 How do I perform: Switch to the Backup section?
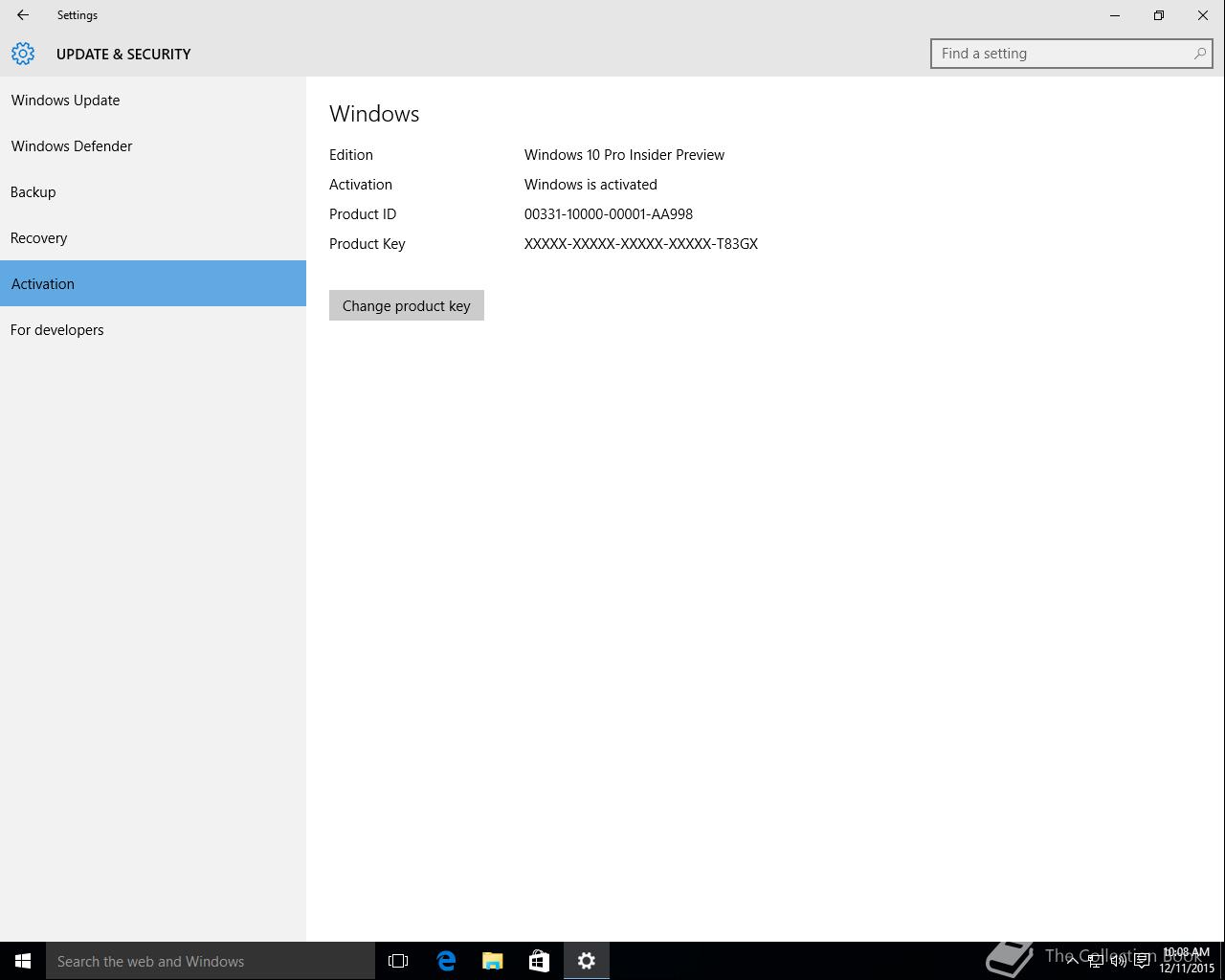[153, 191]
